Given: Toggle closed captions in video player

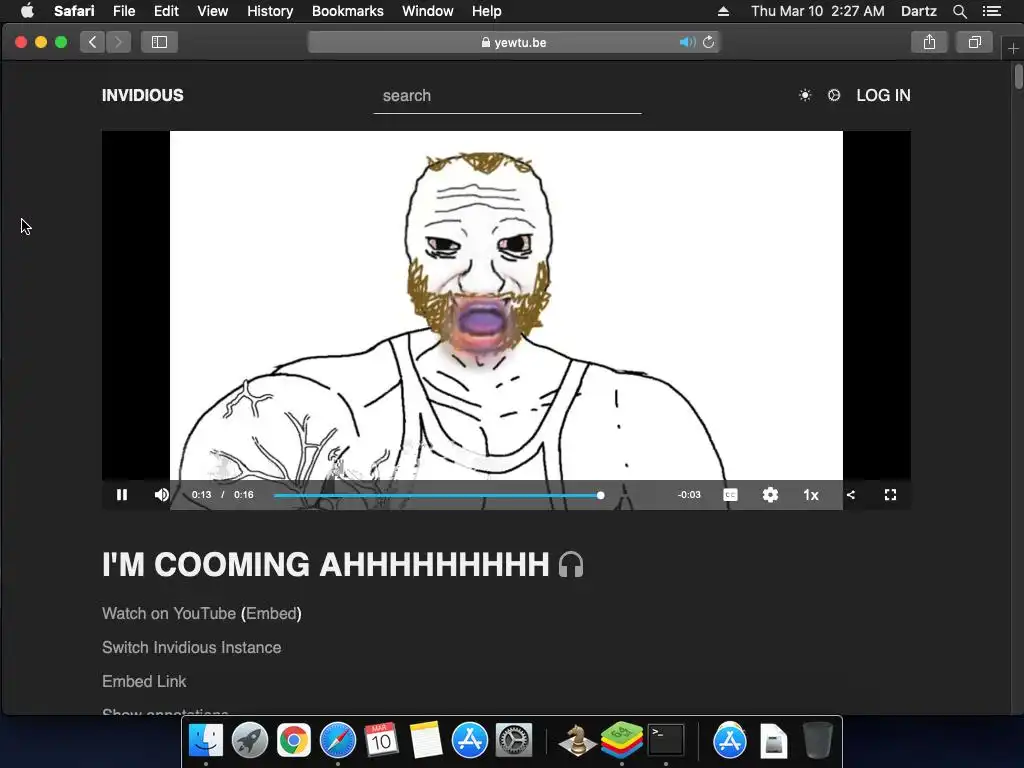Looking at the screenshot, I should tap(730, 495).
